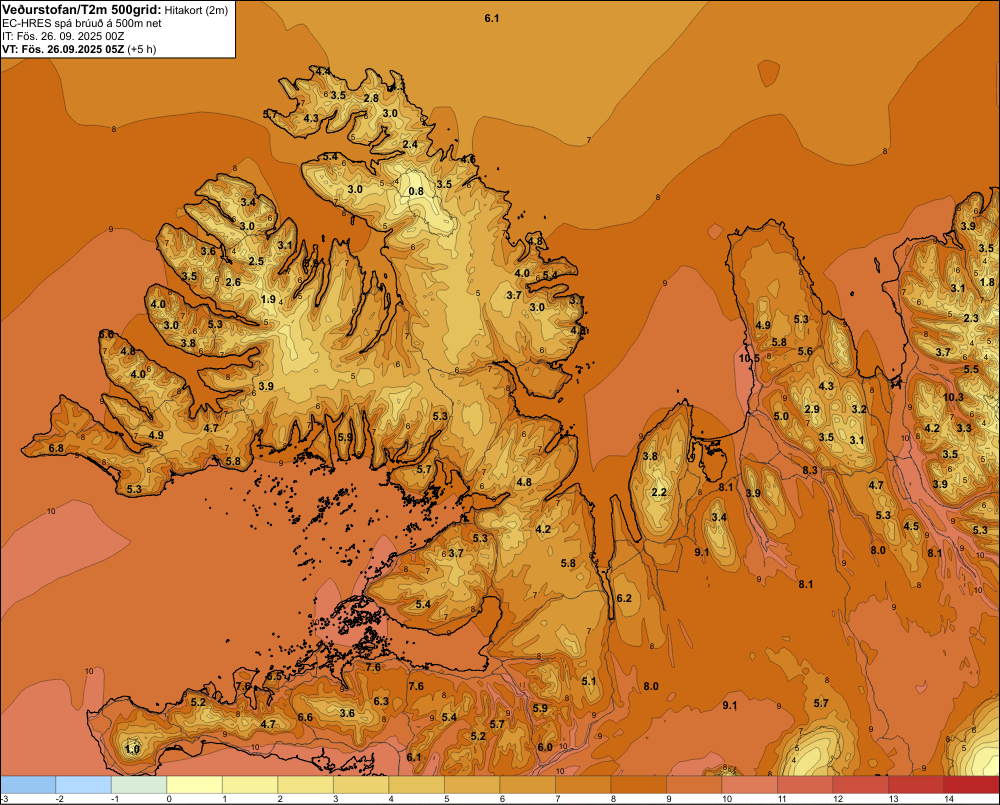Click the temperature value 5.0 on the map
This screenshot has height=805, width=1000.
pyautogui.click(x=781, y=417)
